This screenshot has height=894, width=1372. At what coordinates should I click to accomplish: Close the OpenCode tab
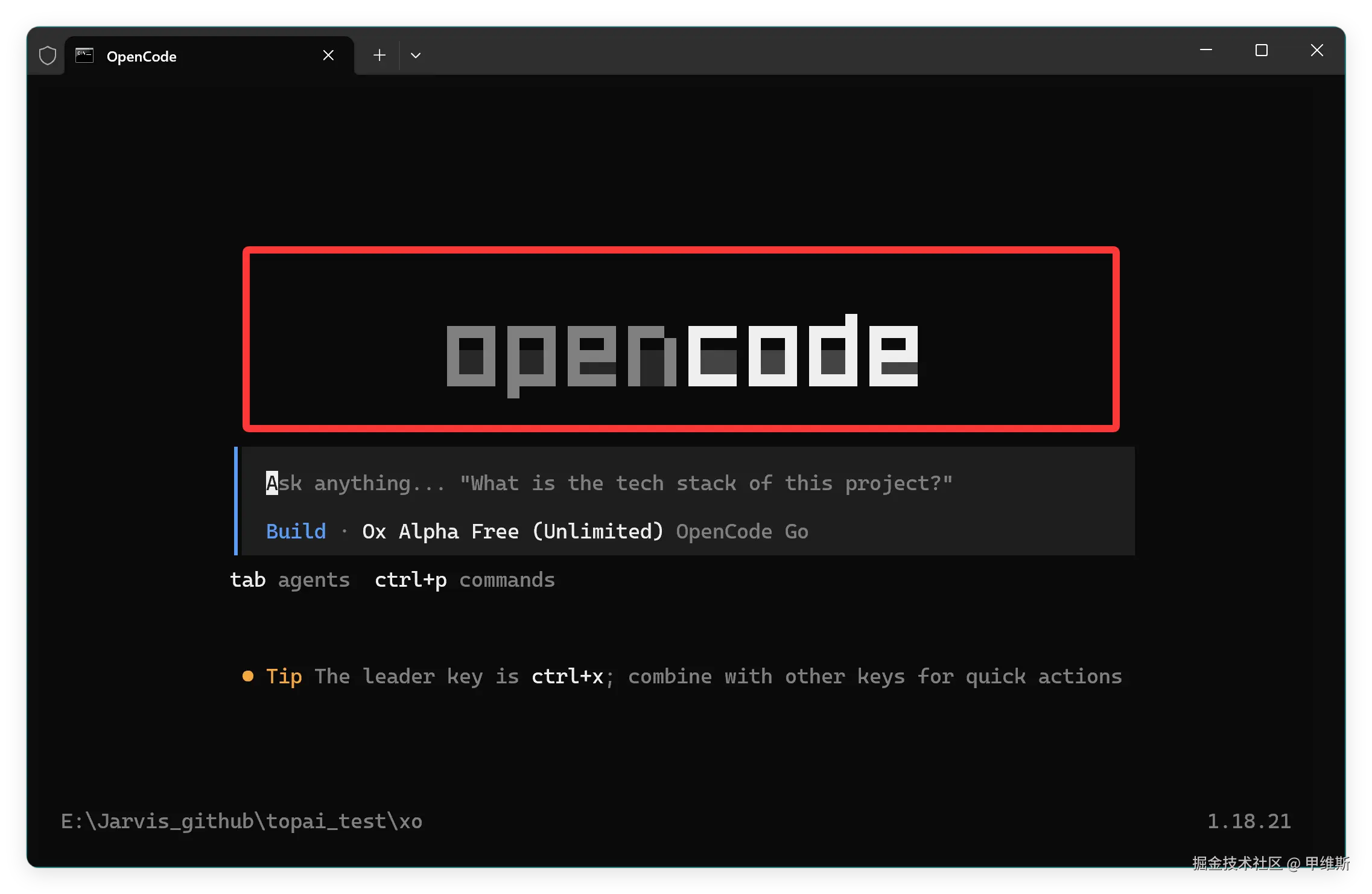(x=328, y=56)
